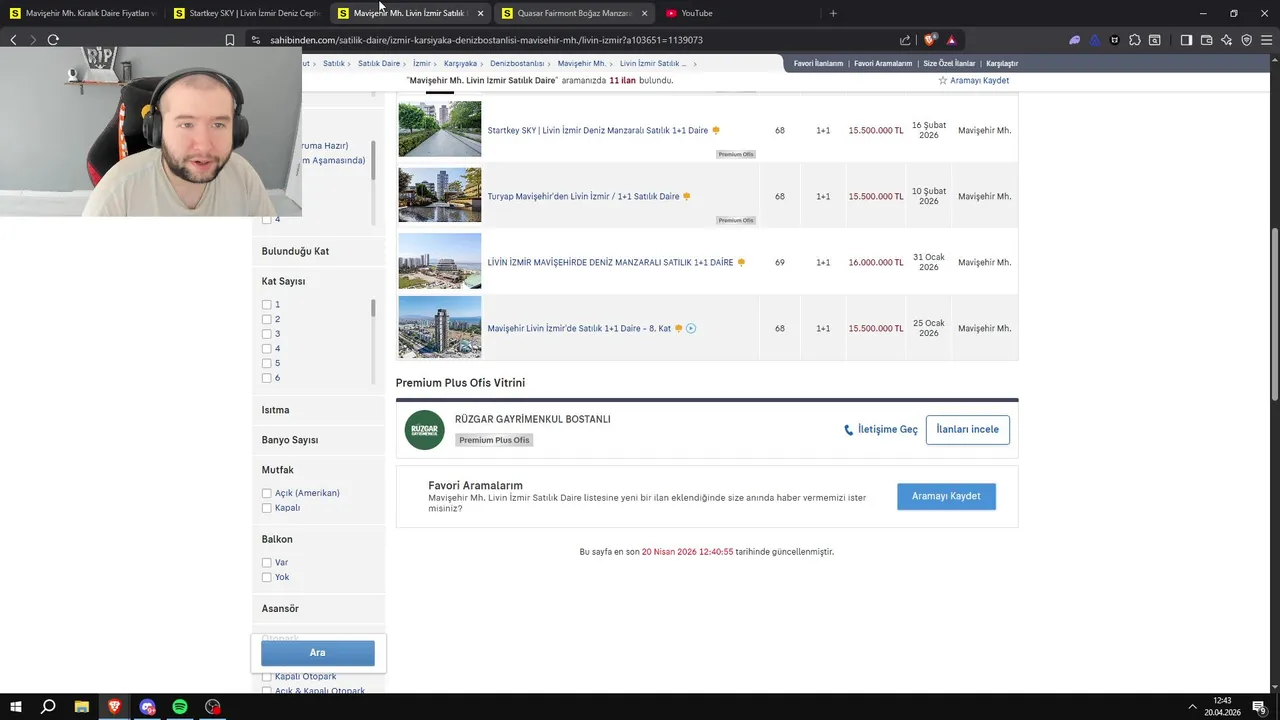Click the Kat Sayısı list scrollbar
Image resolution: width=1280 pixels, height=720 pixels.
[373, 308]
